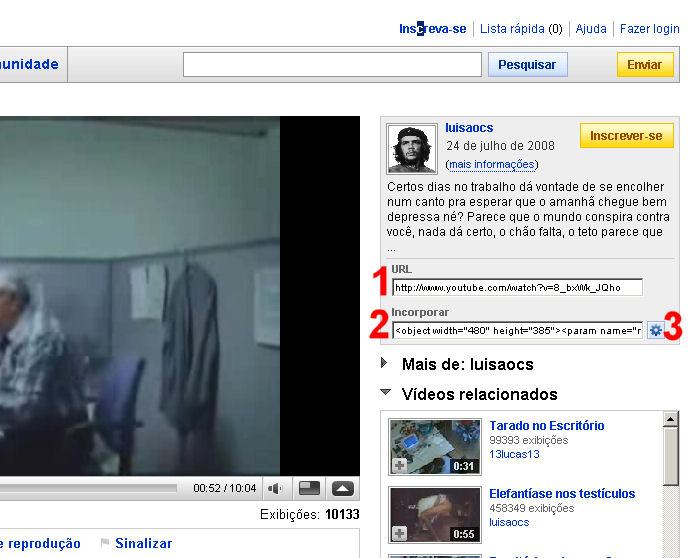This screenshot has height=558, width=696.
Task: Click the video description paragraph
Action: pyautogui.click(x=528, y=217)
